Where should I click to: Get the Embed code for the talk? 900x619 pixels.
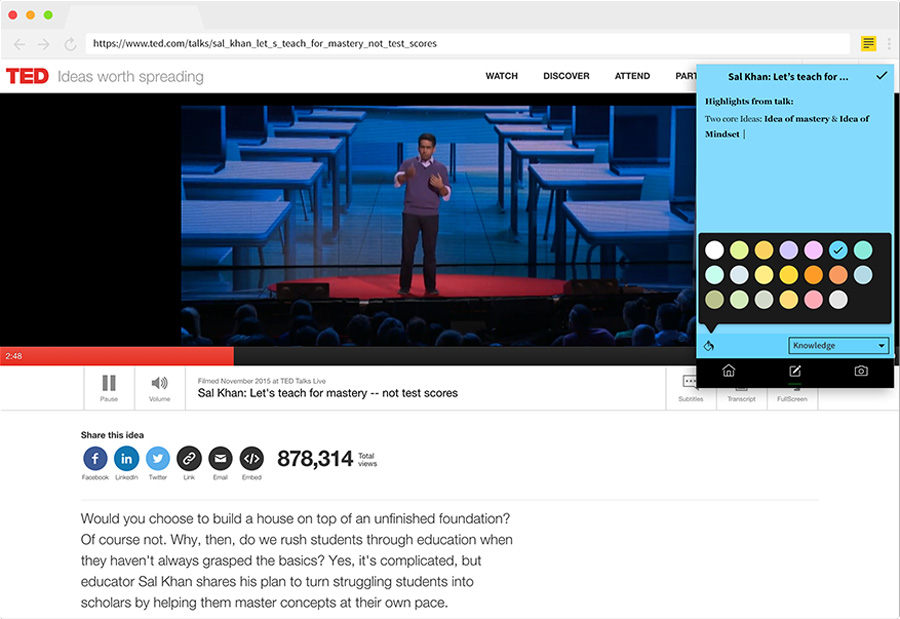coord(252,459)
